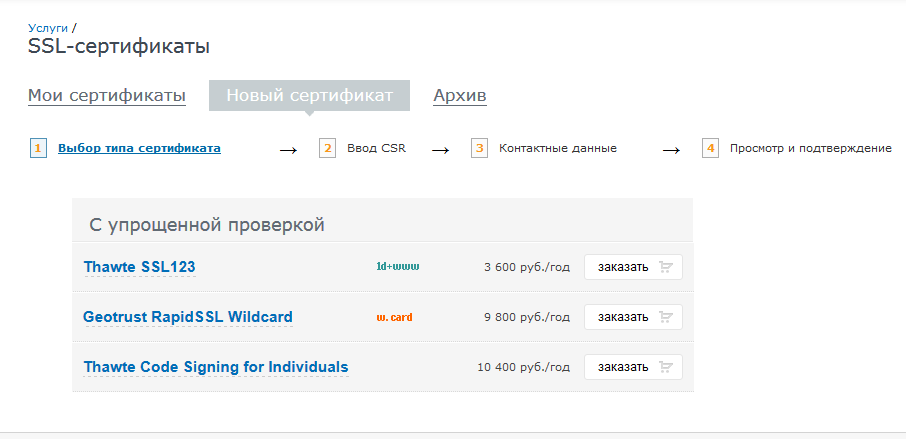Screen dimensions: 906x439
Task: Click step number 2 box
Action: point(328,148)
